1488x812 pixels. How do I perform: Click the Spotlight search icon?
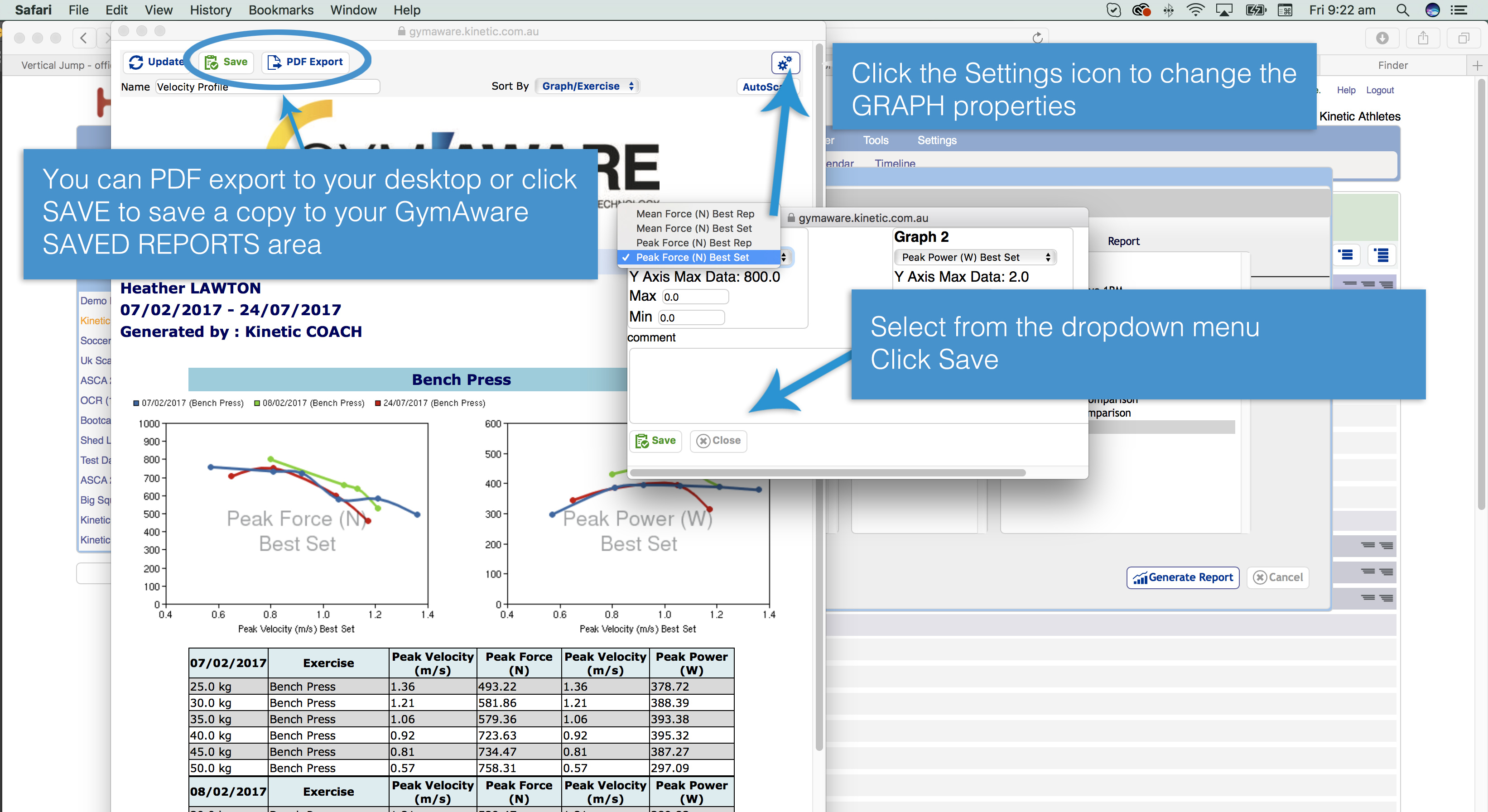pyautogui.click(x=1402, y=10)
